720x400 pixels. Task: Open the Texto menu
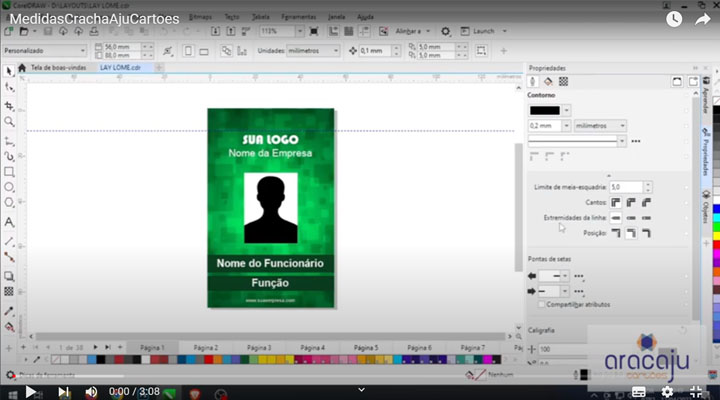(x=232, y=17)
